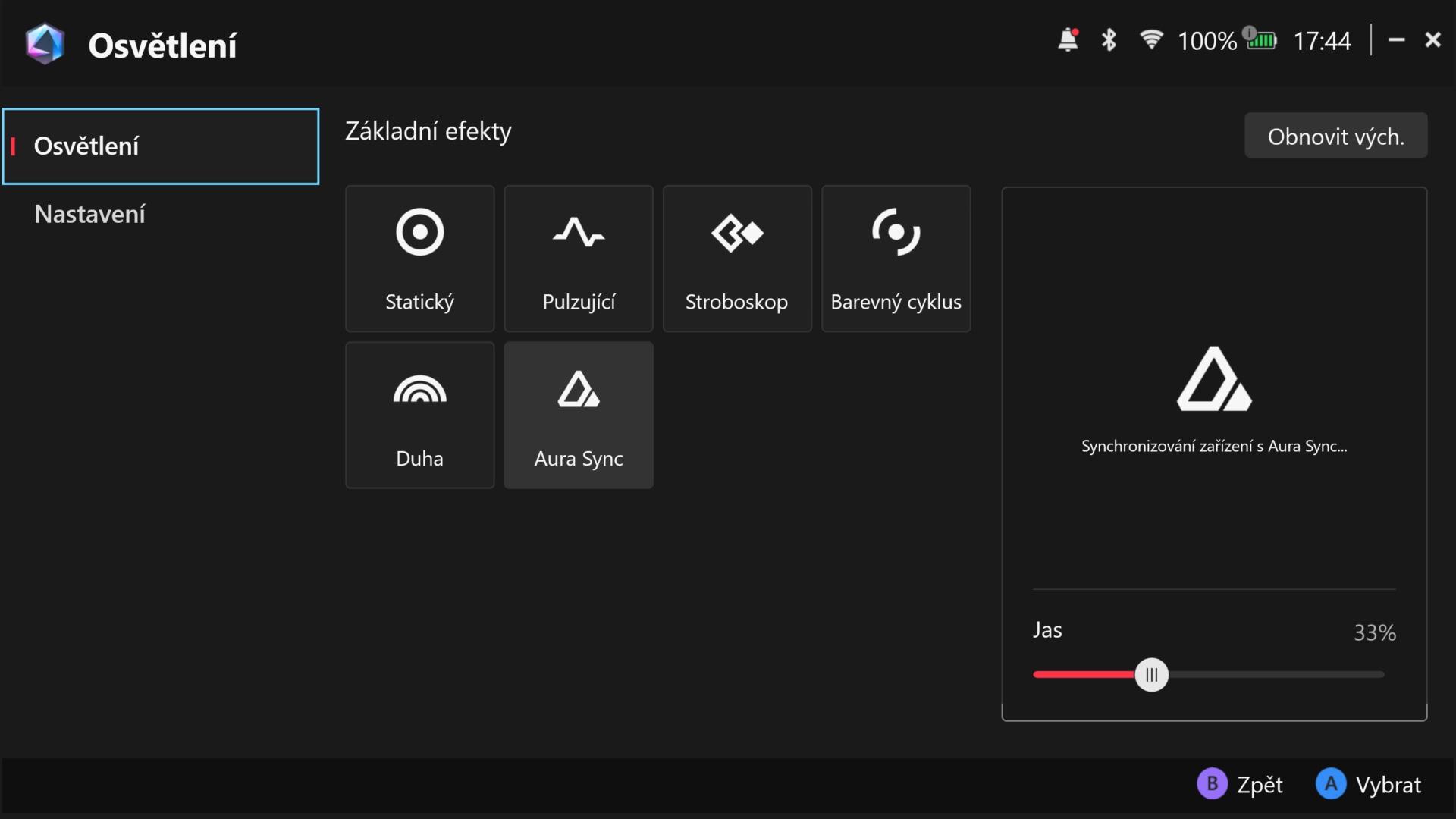The height and width of the screenshot is (819, 1456).
Task: Click the Bluetooth status icon
Action: (x=1109, y=40)
